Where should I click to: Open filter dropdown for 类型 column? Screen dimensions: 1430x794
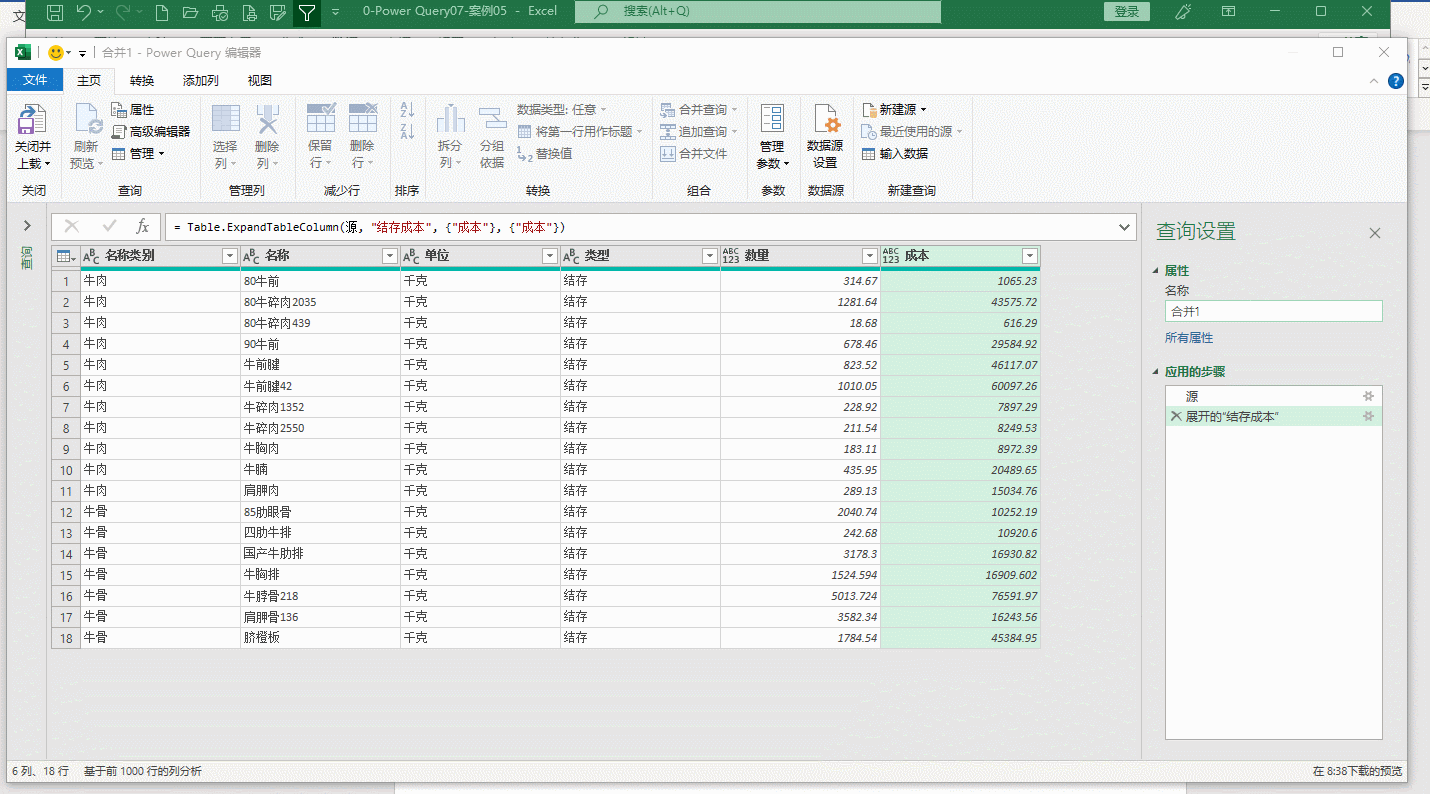pyautogui.click(x=710, y=256)
